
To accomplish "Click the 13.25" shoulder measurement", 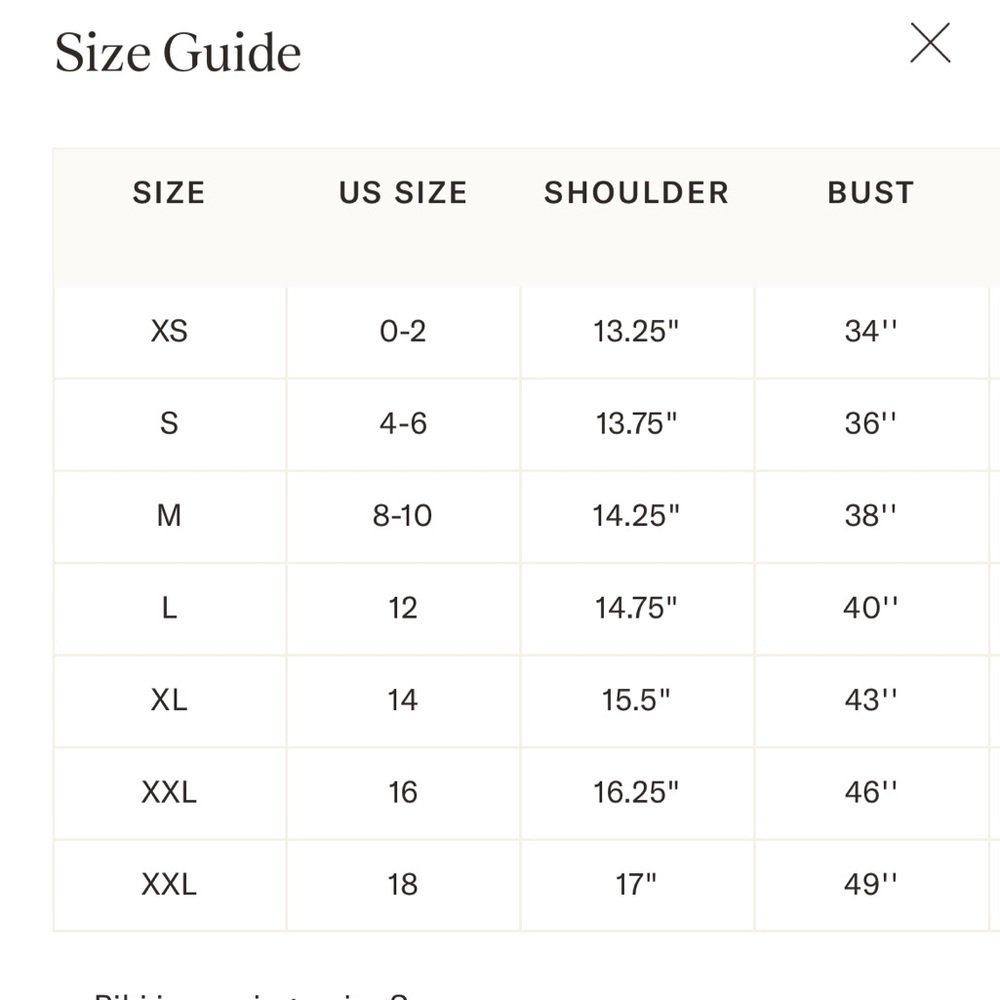I will (636, 332).
